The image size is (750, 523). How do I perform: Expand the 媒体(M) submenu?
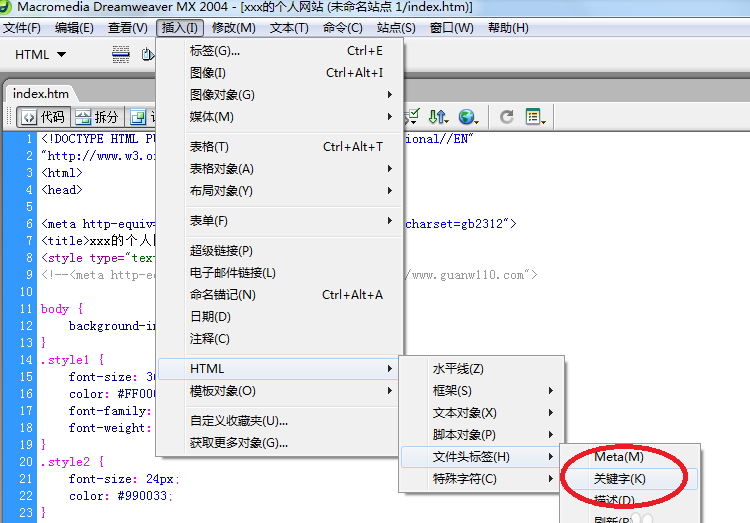tap(280, 117)
